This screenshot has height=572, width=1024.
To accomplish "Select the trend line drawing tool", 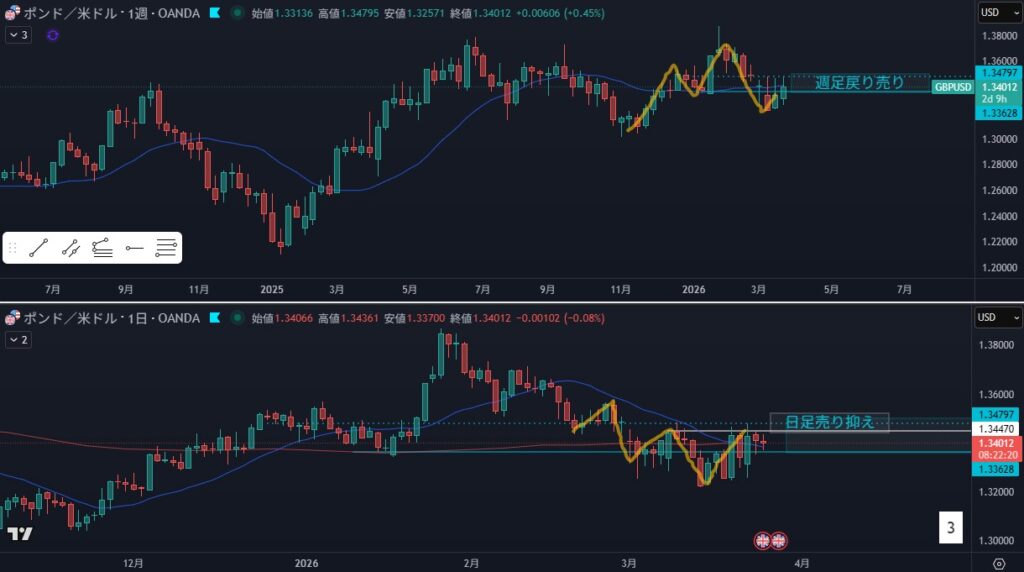I will pyautogui.click(x=39, y=248).
